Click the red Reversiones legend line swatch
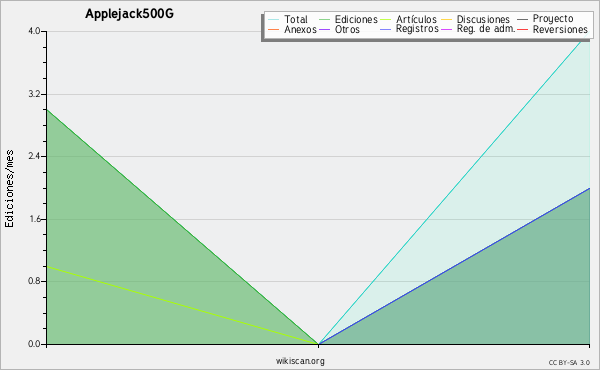The width and height of the screenshot is (600, 370). point(522,29)
